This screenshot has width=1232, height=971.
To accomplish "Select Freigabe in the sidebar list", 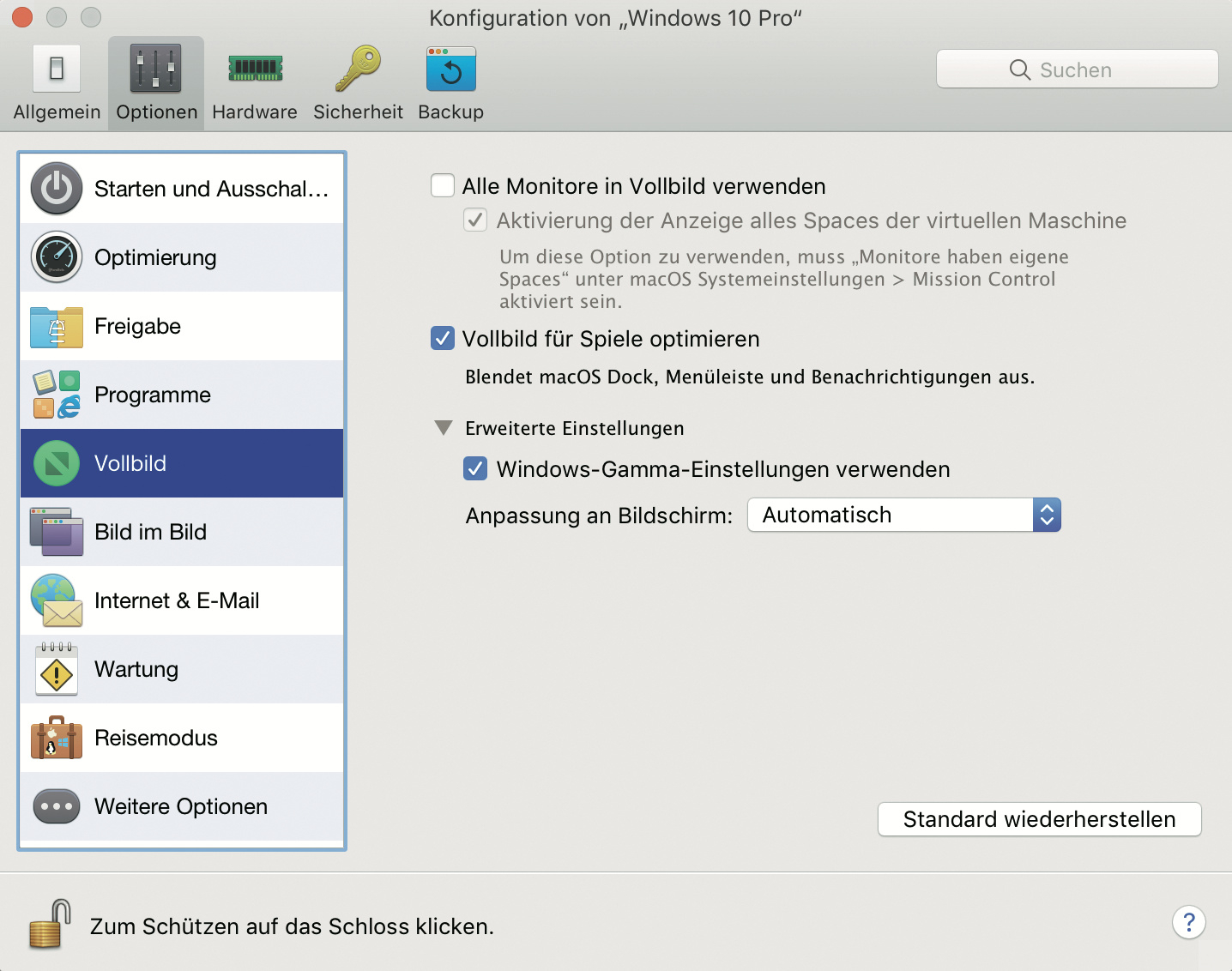I will pyautogui.click(x=182, y=326).
